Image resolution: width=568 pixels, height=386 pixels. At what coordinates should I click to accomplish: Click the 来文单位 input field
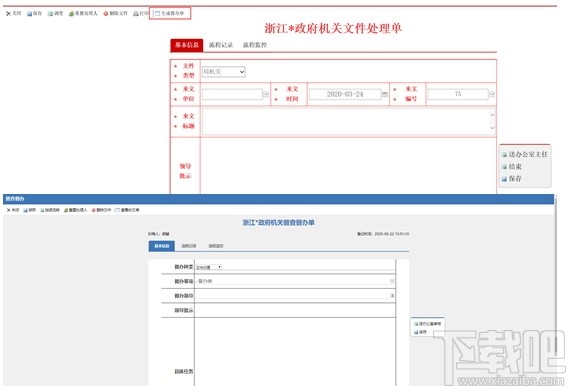click(x=232, y=94)
